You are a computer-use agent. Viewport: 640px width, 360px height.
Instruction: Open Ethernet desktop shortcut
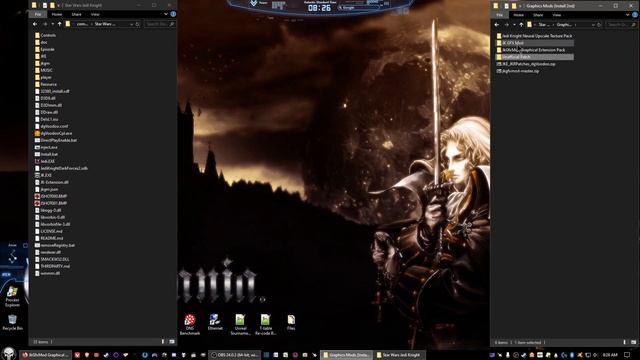pyautogui.click(x=215, y=322)
